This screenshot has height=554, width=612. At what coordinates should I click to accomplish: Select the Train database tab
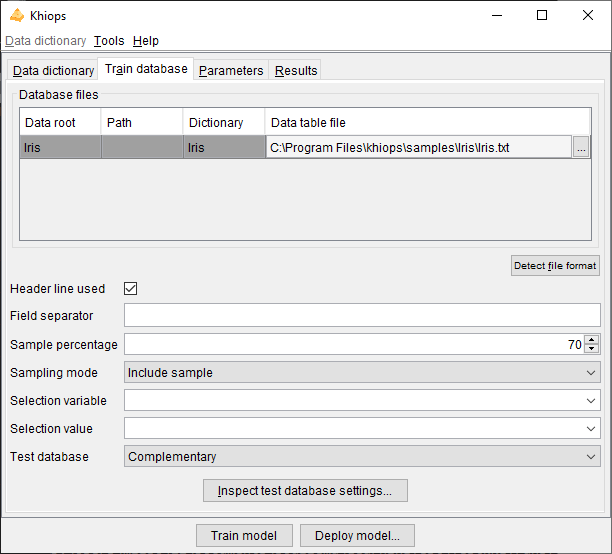(146, 69)
